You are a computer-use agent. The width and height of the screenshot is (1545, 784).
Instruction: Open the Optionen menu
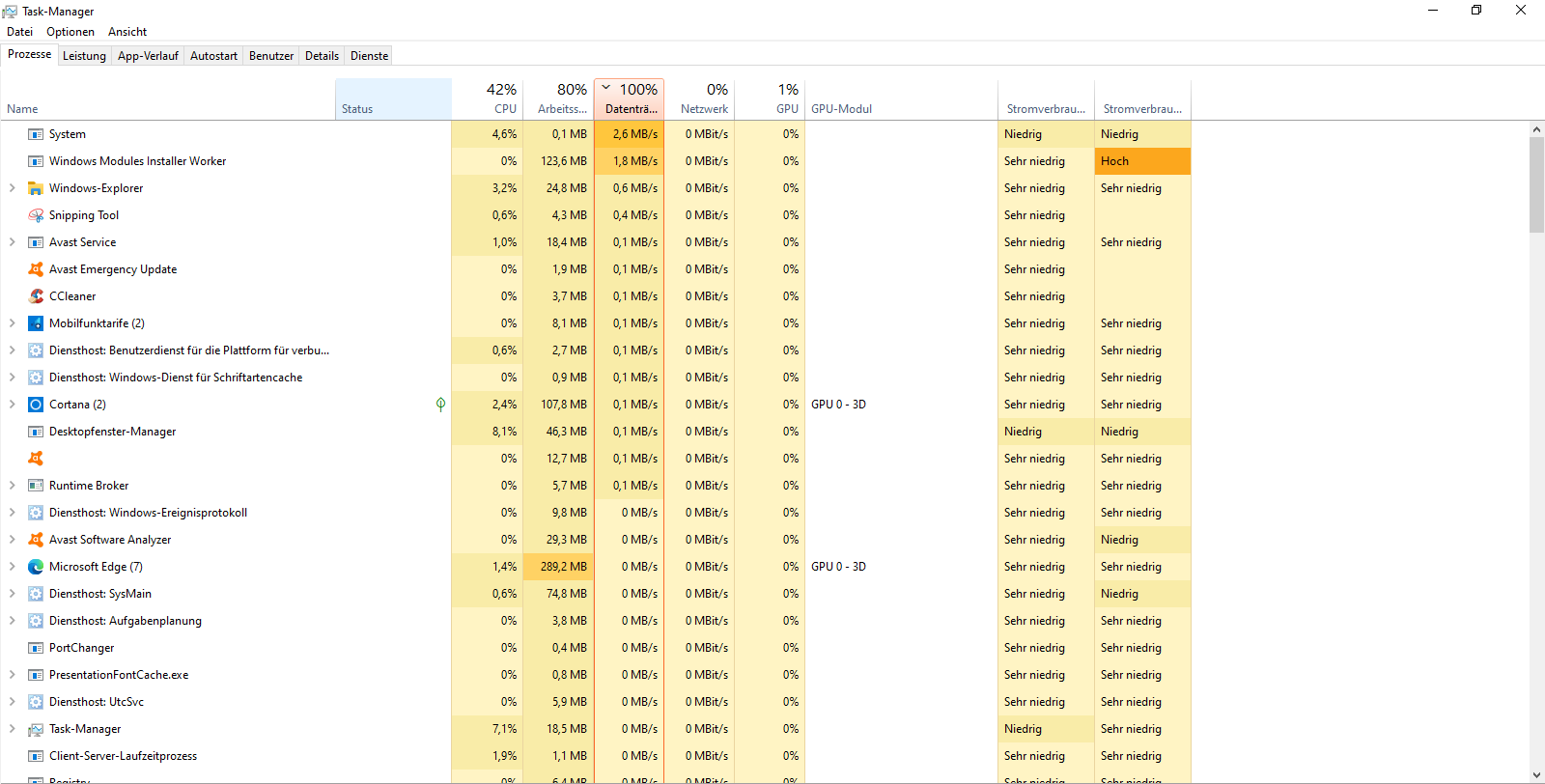click(x=70, y=32)
